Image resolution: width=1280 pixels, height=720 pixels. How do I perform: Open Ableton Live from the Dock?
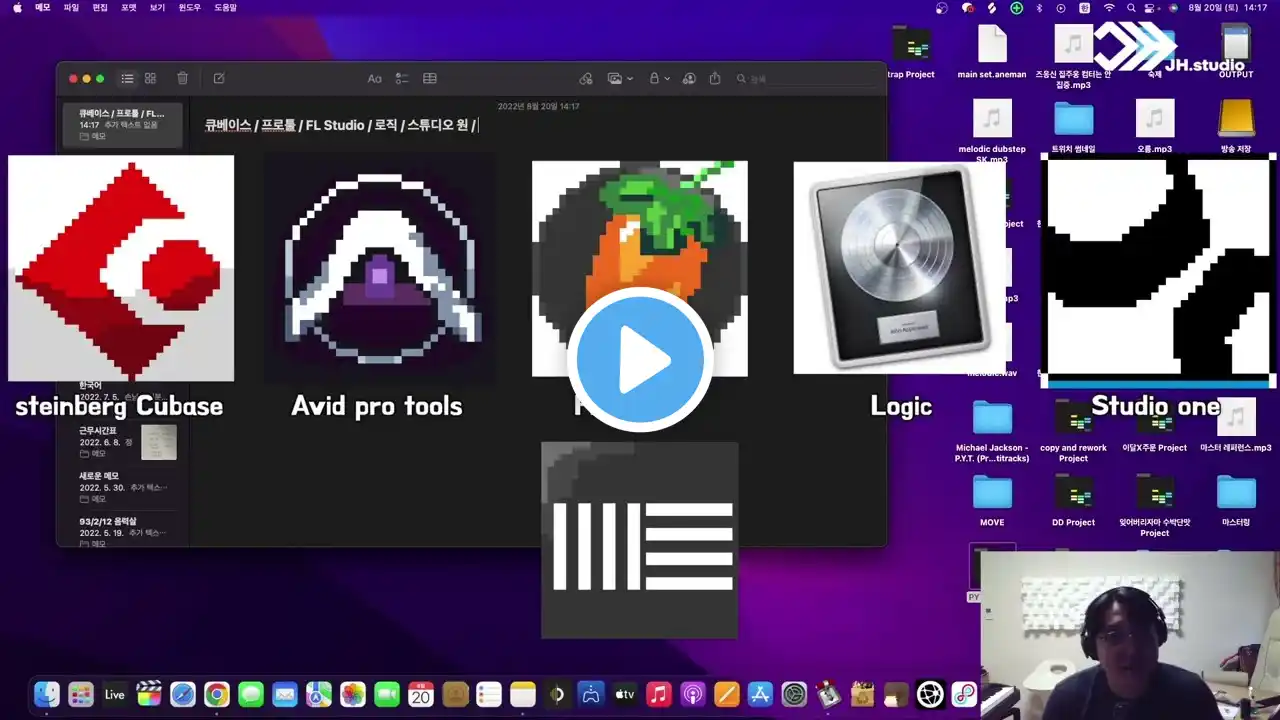click(x=114, y=694)
